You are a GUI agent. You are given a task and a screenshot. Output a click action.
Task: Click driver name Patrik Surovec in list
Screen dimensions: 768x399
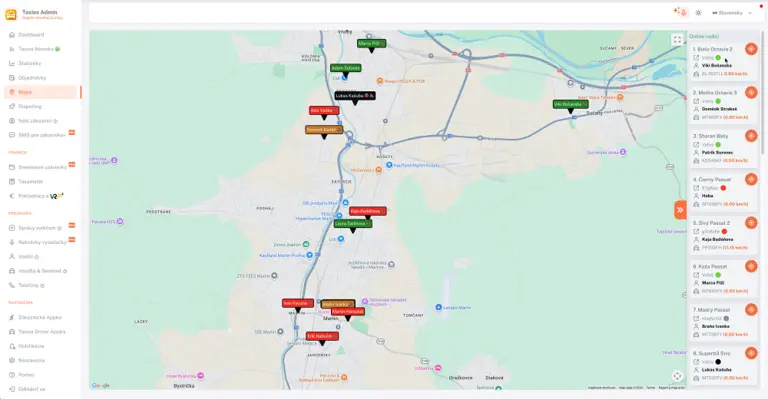(717, 153)
